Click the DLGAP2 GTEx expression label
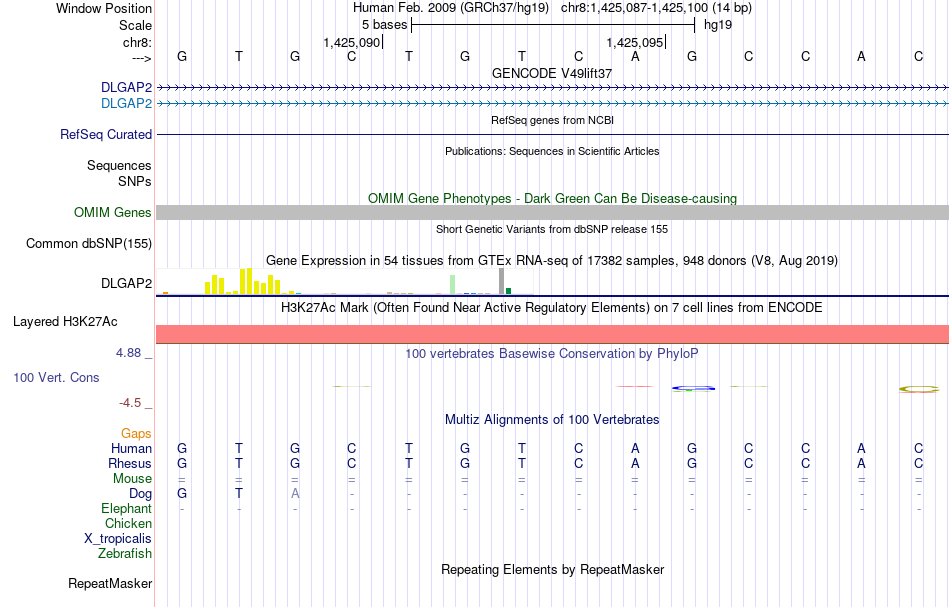Screen dimensions: 950x607 point(127,283)
